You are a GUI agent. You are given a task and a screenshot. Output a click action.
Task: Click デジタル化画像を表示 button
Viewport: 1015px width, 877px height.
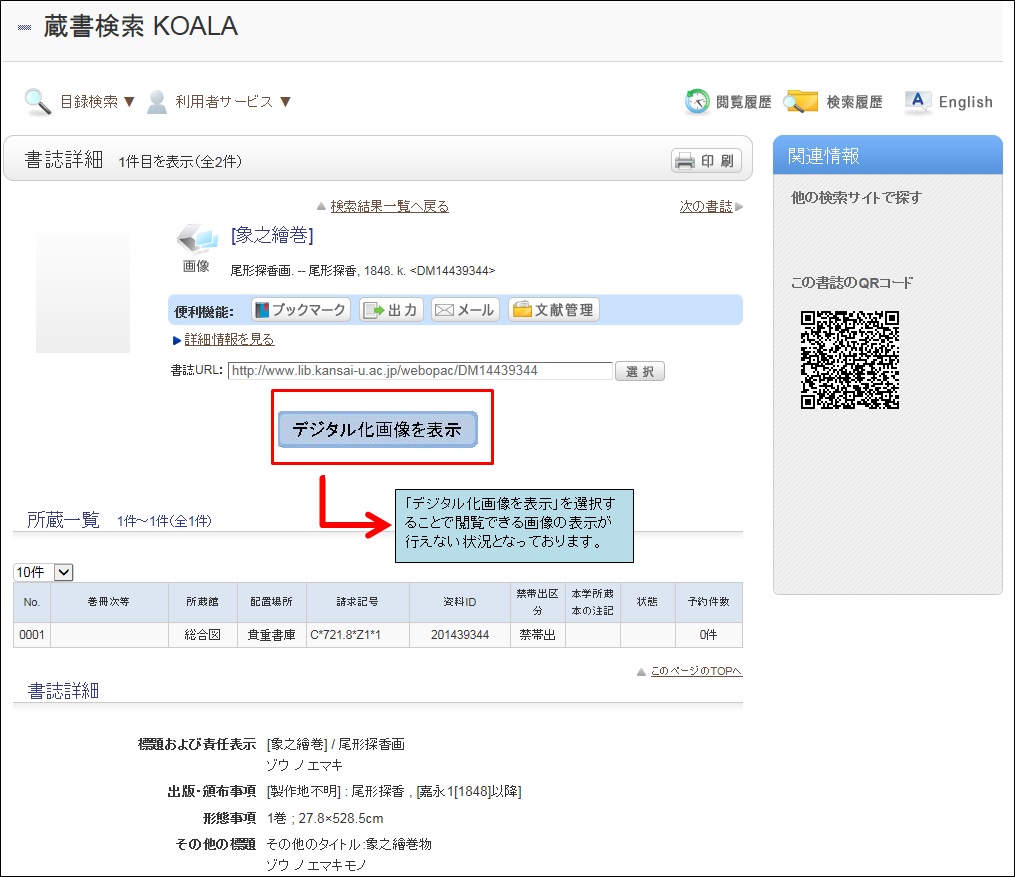coord(377,430)
